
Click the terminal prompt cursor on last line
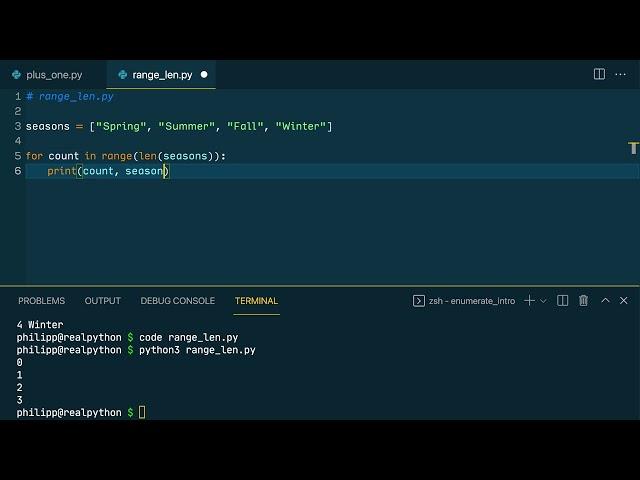pyautogui.click(x=142, y=412)
